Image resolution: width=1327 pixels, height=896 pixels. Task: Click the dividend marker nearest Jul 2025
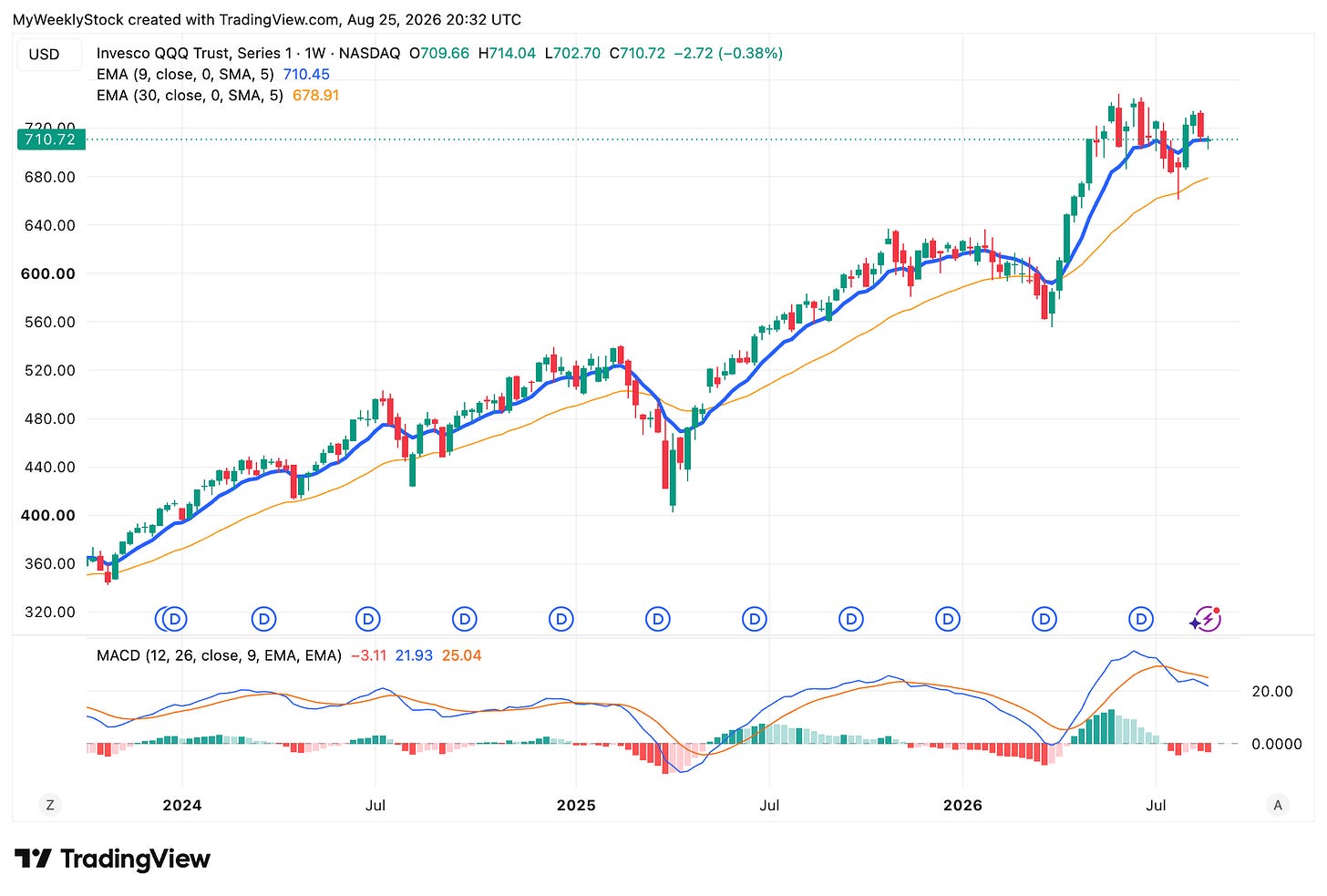[x=755, y=620]
